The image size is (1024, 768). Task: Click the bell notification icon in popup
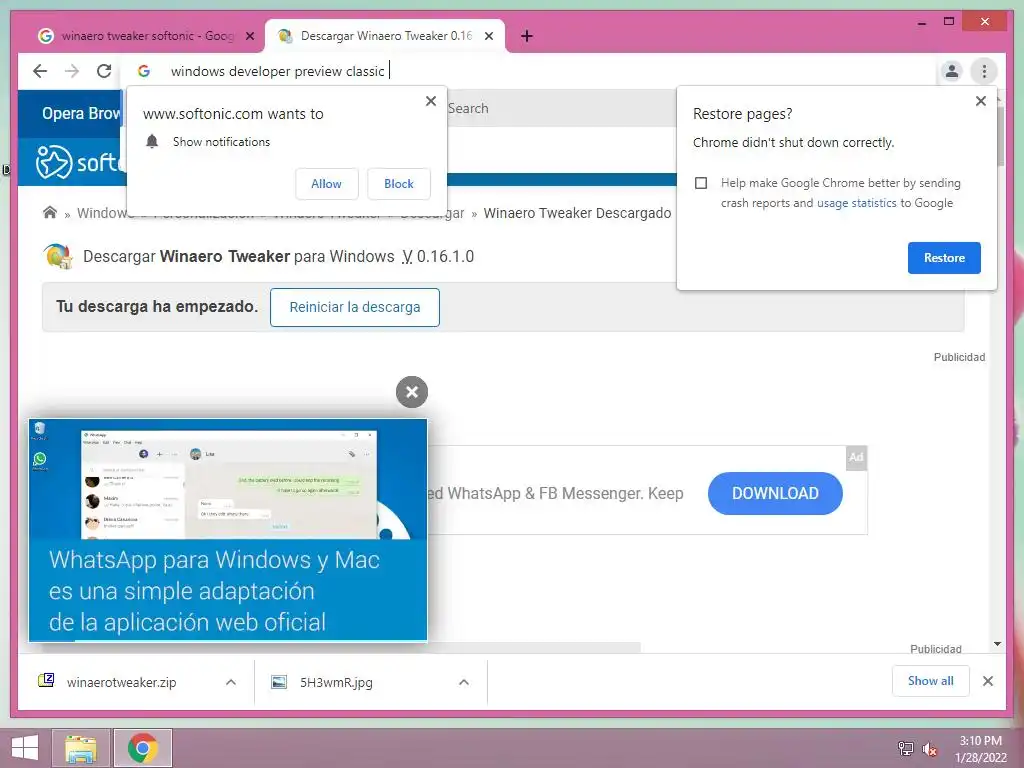pos(152,141)
